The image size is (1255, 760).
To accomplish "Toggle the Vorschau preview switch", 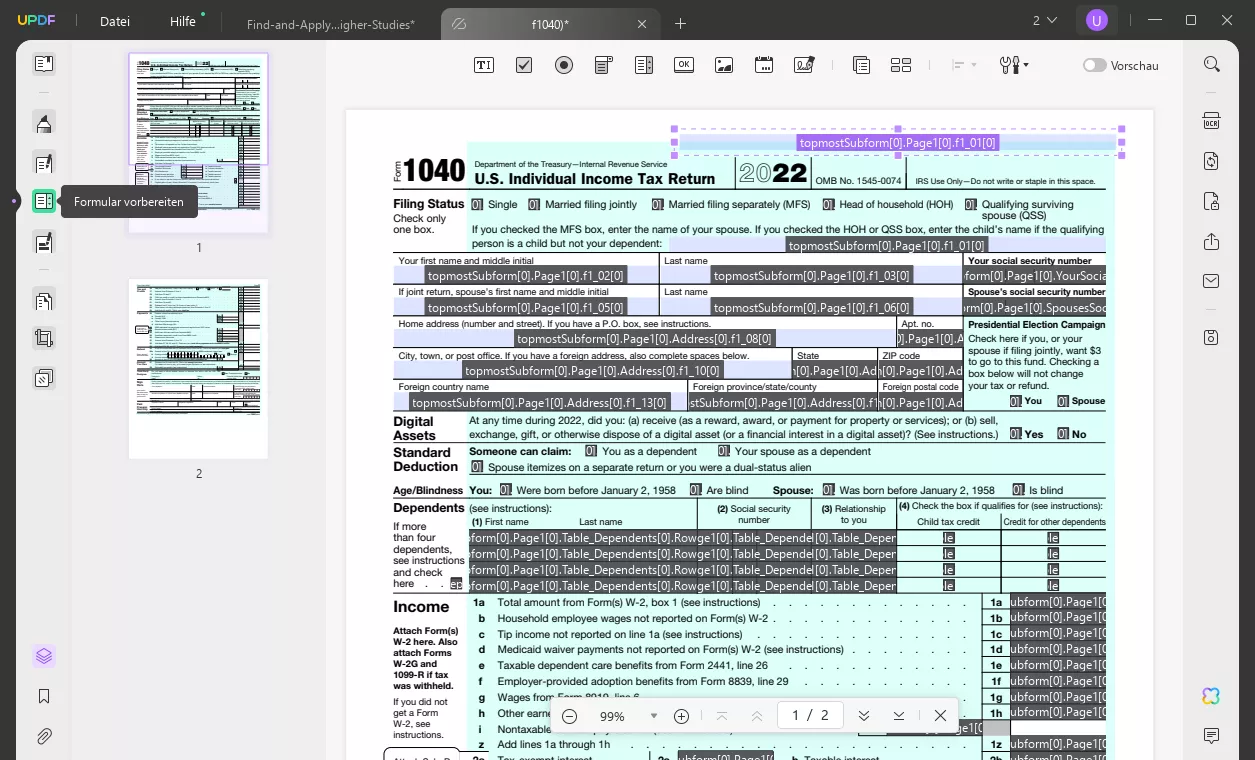I will (1094, 65).
